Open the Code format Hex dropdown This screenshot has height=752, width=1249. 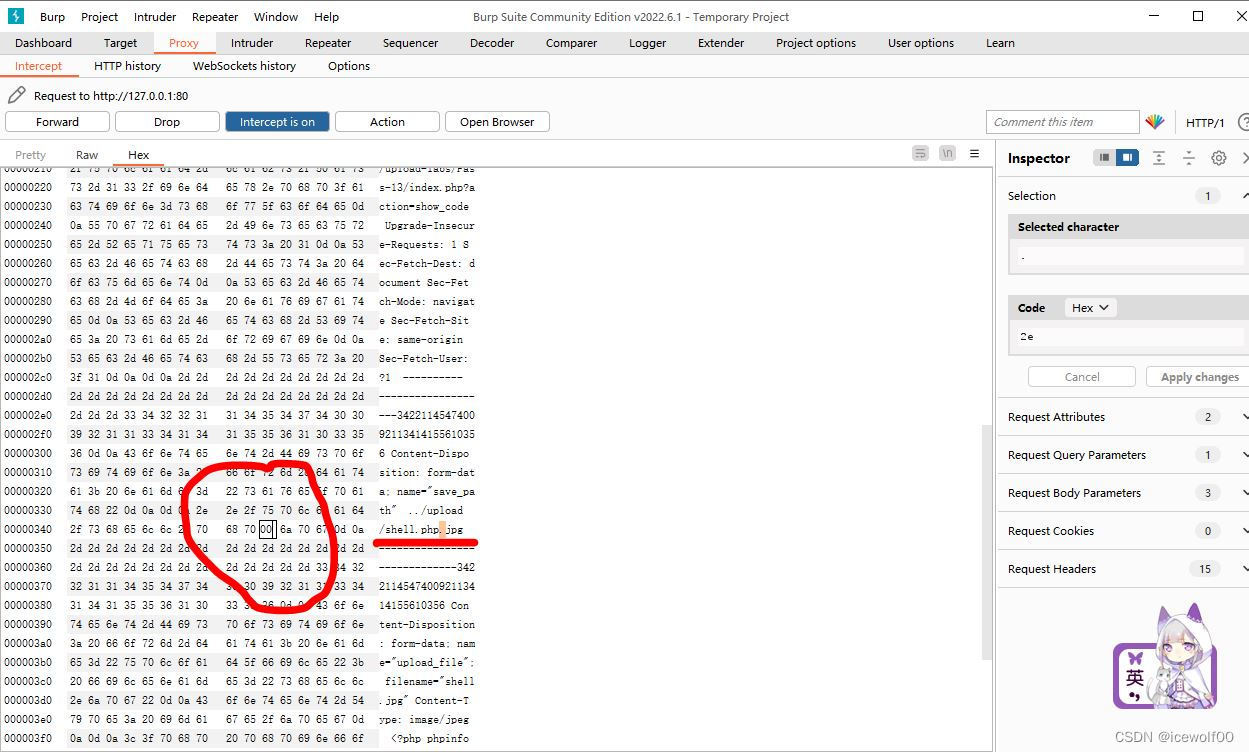tap(1090, 308)
